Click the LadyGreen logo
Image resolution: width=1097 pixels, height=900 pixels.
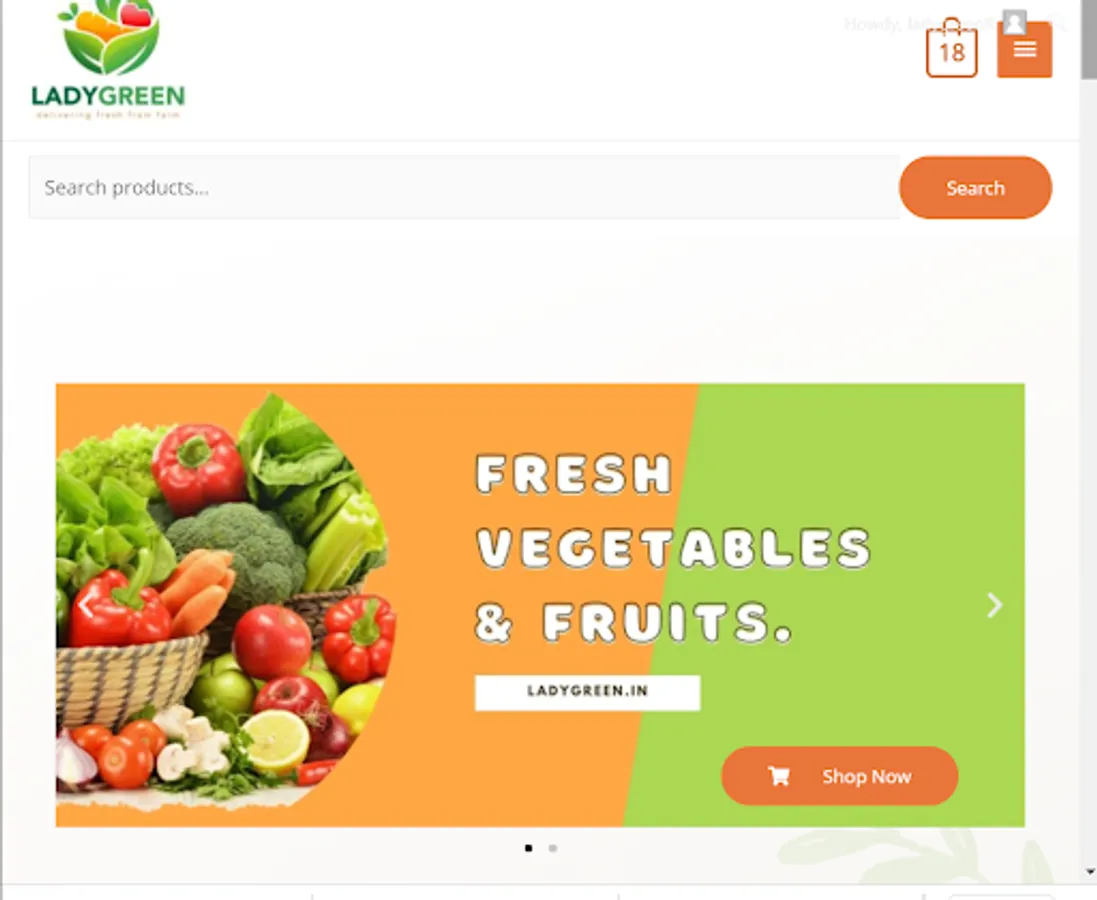click(x=108, y=60)
